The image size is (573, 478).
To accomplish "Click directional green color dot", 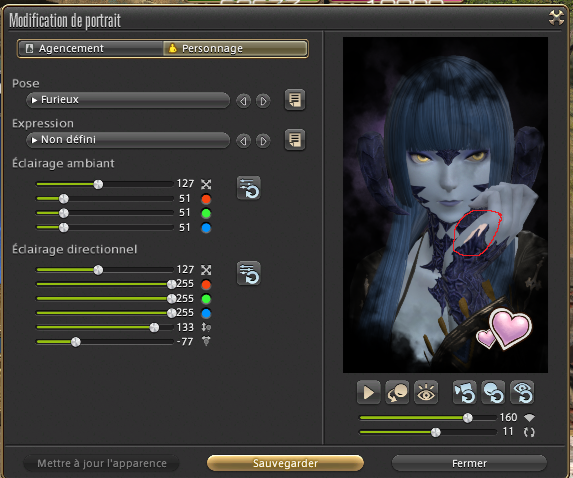I will click(206, 299).
